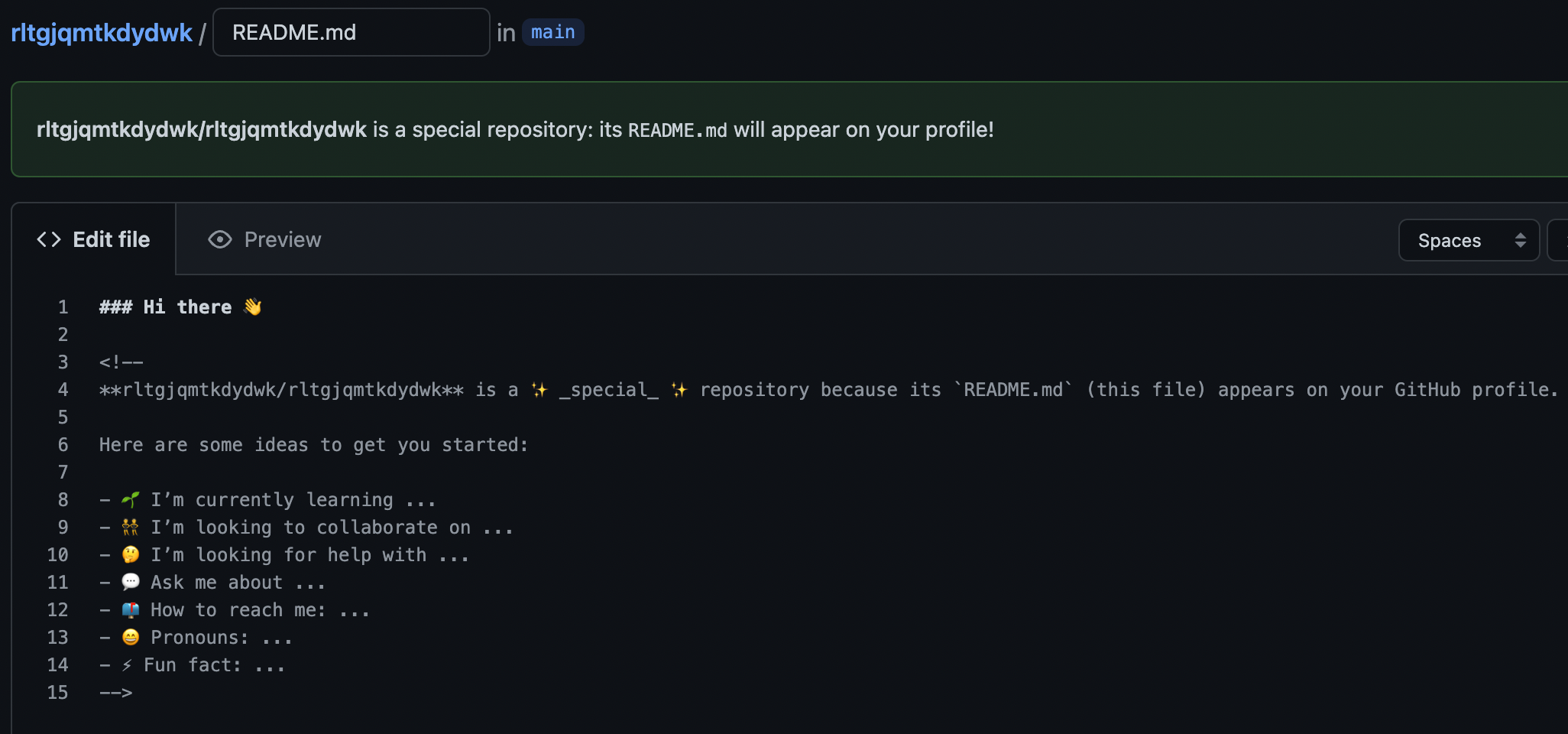Click the thinking face emoji on the help line

pyautogui.click(x=130, y=554)
